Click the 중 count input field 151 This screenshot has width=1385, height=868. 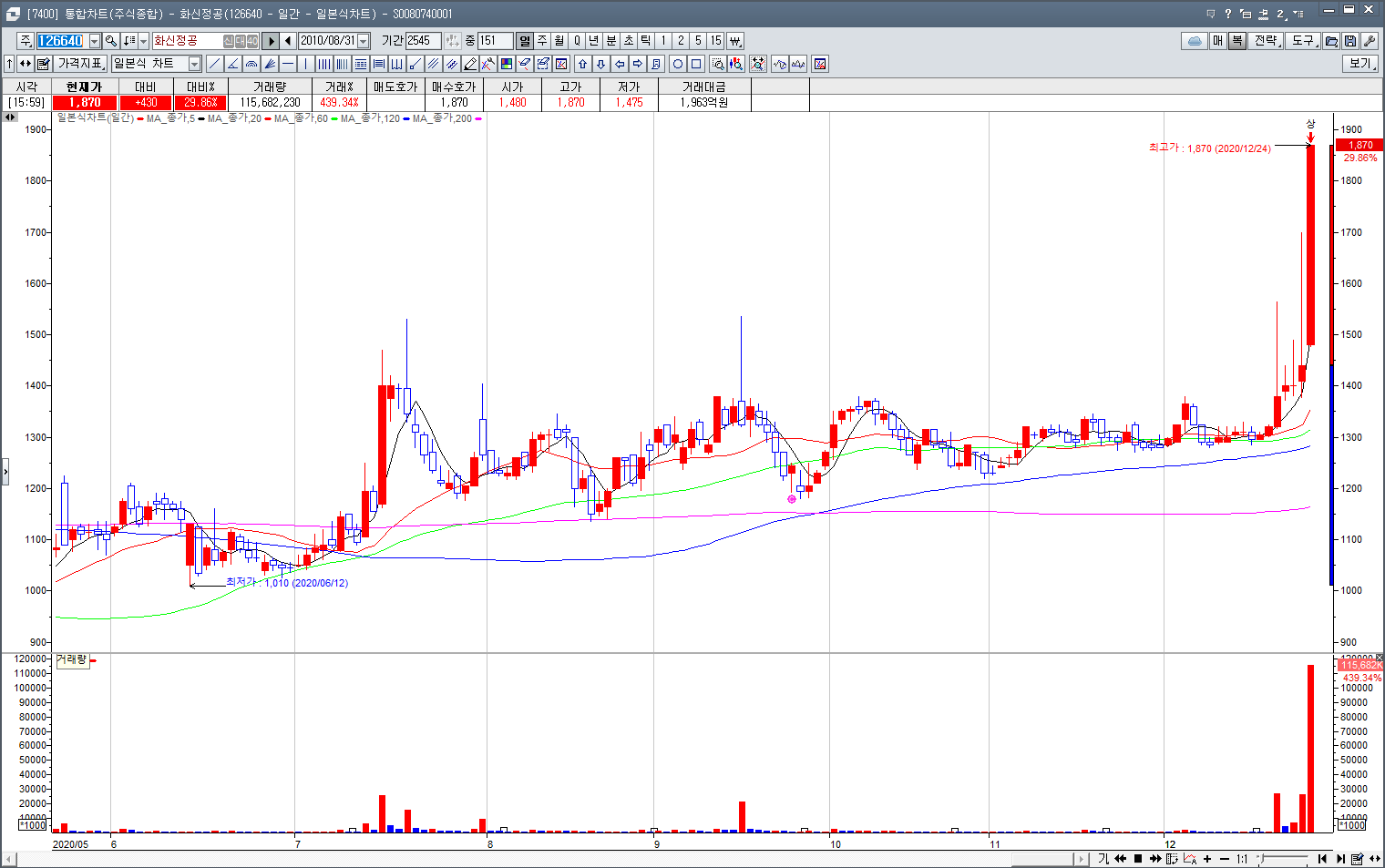(495, 41)
